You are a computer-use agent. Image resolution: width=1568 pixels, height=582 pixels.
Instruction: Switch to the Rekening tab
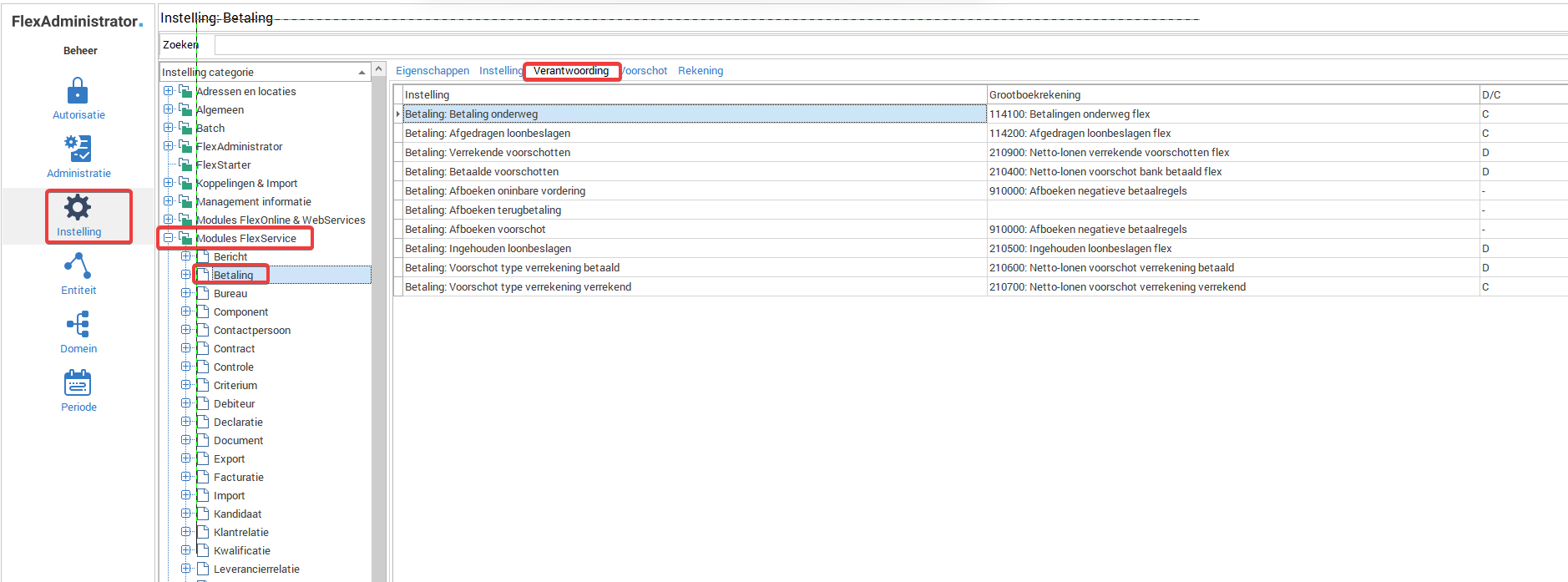tap(700, 71)
